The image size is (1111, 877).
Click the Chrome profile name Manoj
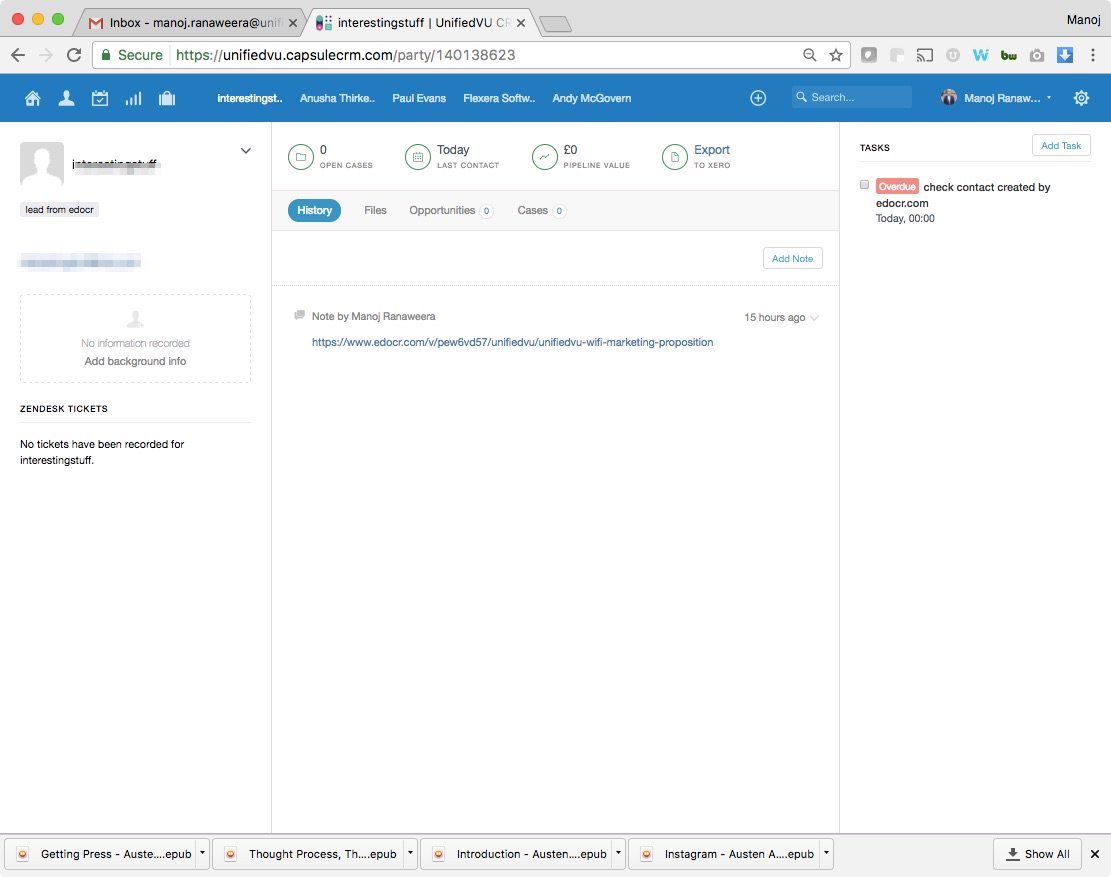pos(1083,20)
